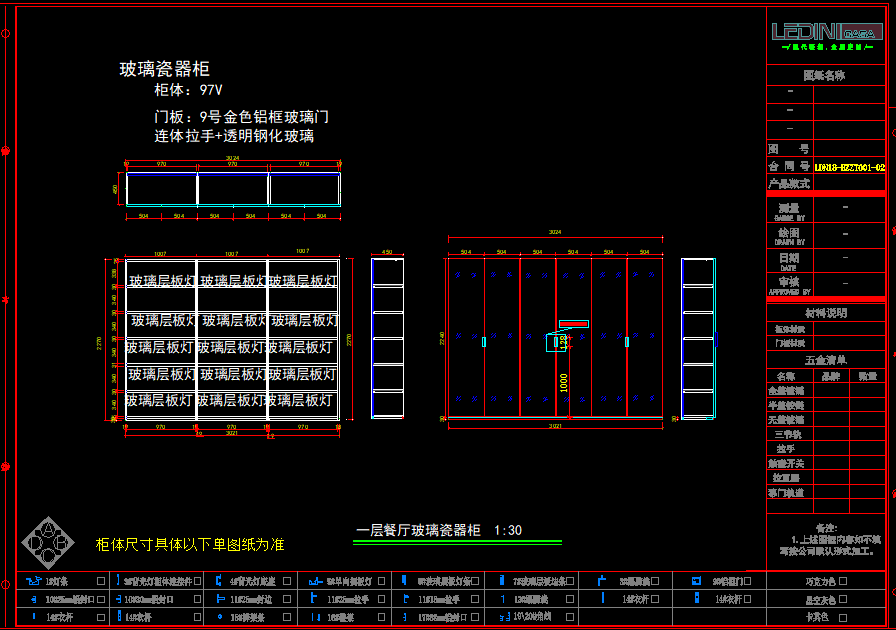Enable the 卡其色 checkbox
This screenshot has width=896, height=630.
[844, 617]
